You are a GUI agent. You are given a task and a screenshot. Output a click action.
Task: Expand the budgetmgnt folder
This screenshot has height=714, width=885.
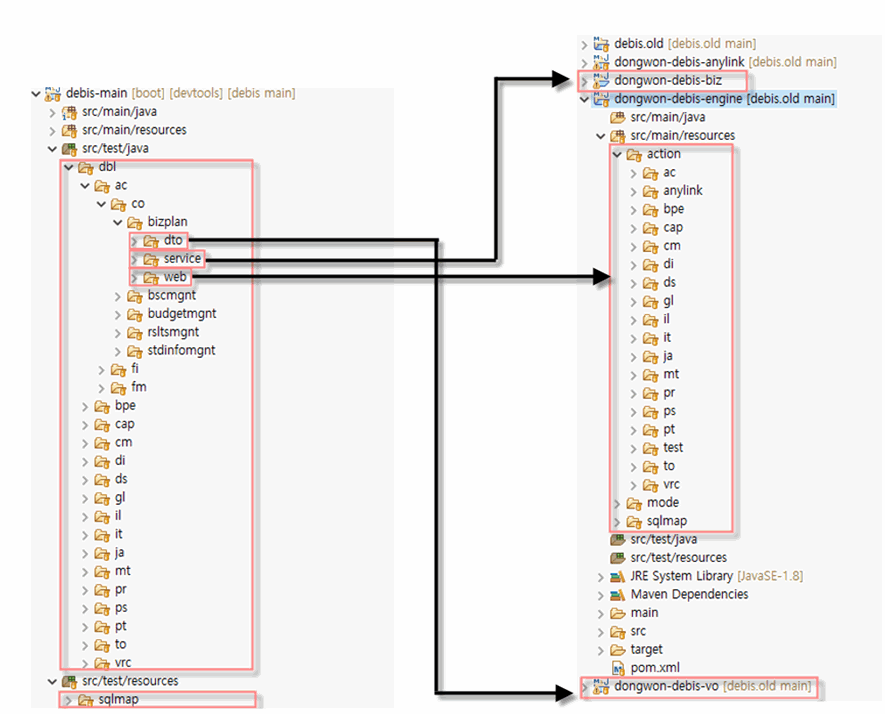point(118,315)
